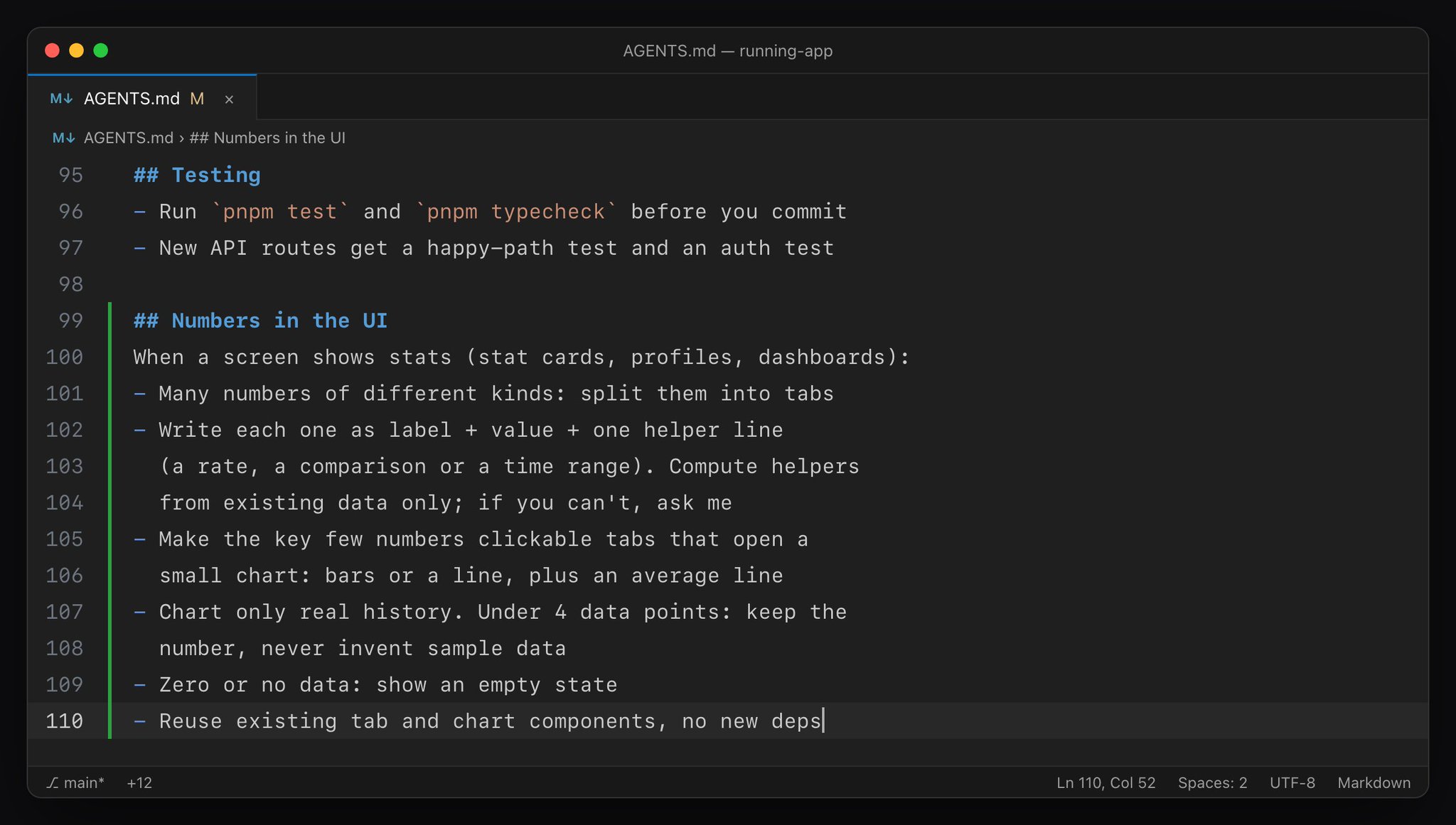Open Ln 110, Col 52 go-to-line

click(1106, 782)
